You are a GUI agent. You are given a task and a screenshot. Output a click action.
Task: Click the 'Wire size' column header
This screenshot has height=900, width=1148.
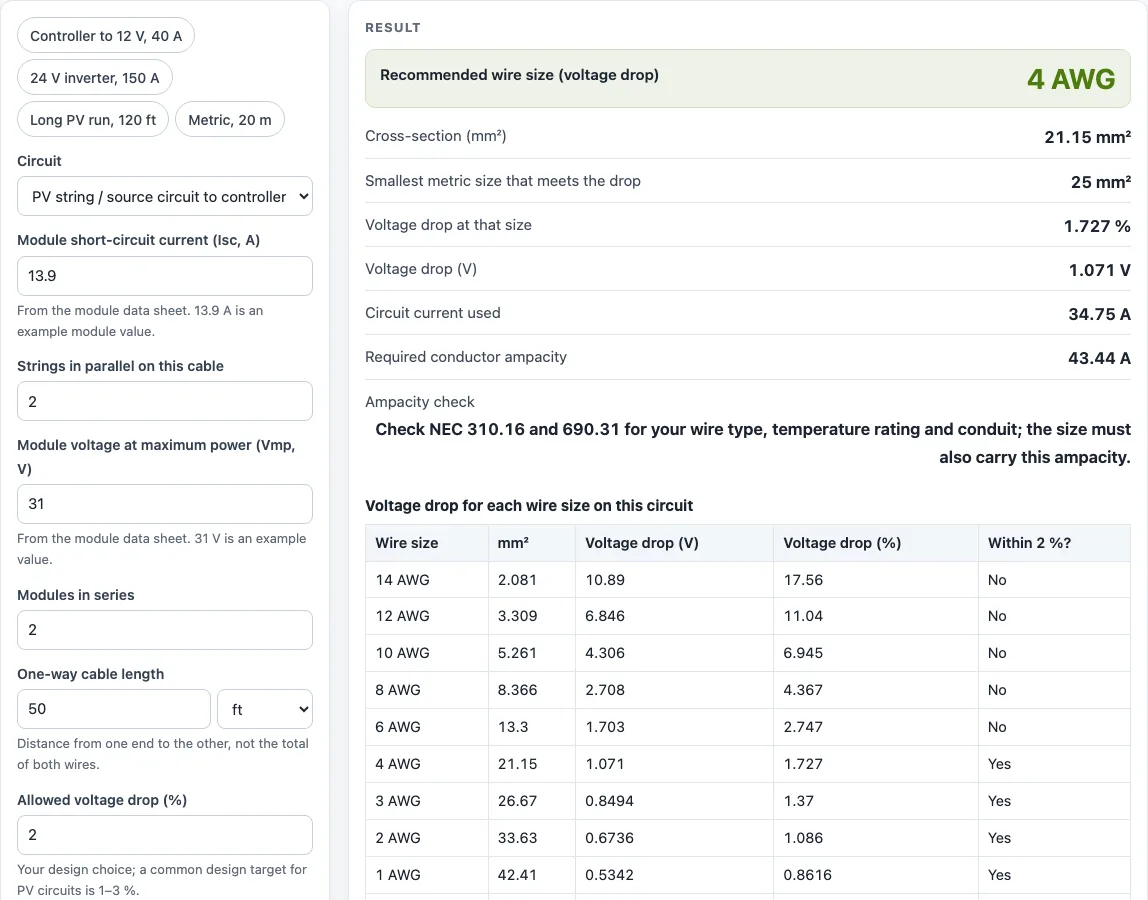click(407, 543)
